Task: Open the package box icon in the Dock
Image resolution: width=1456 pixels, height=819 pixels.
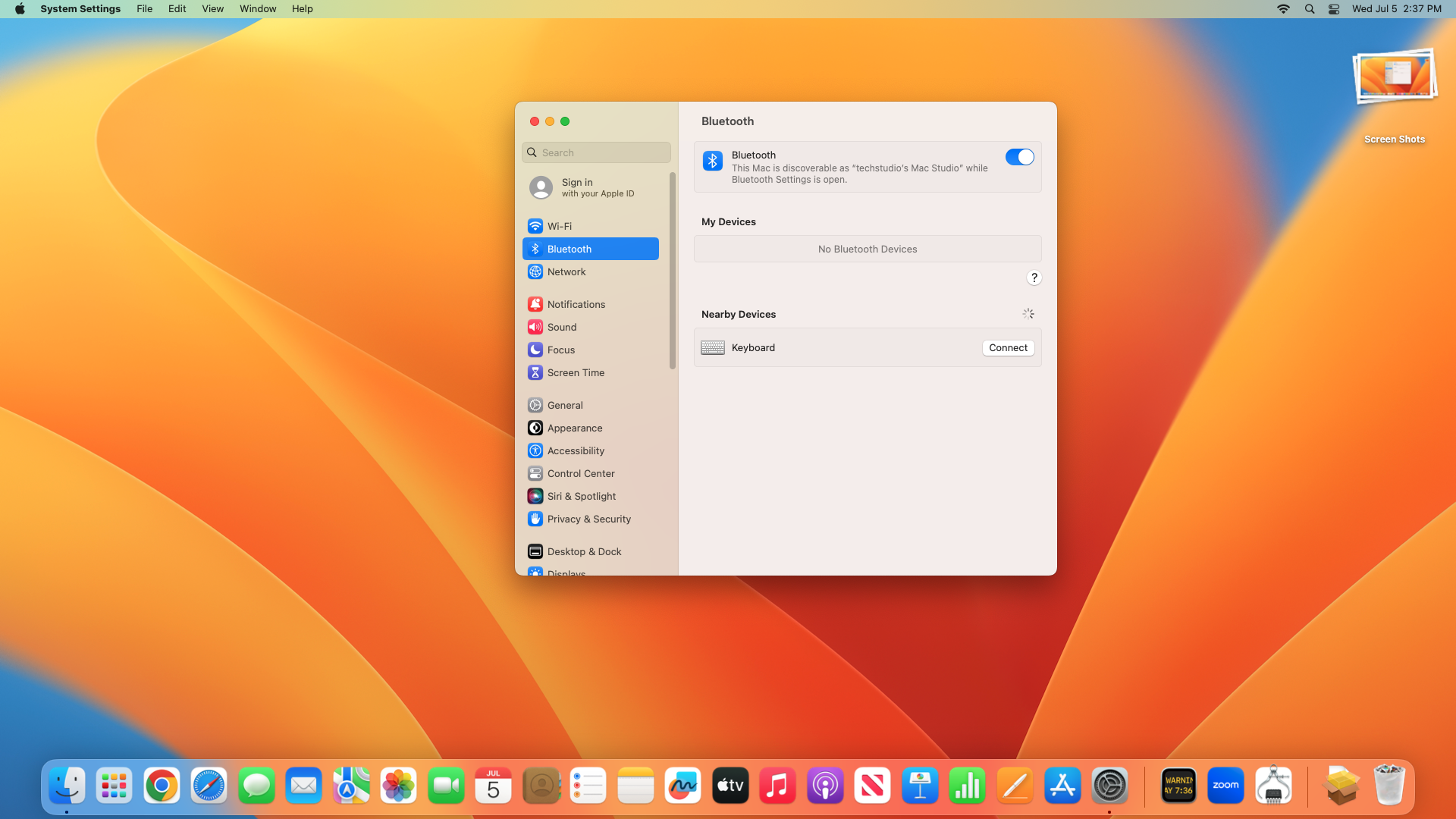Action: coord(1341,786)
